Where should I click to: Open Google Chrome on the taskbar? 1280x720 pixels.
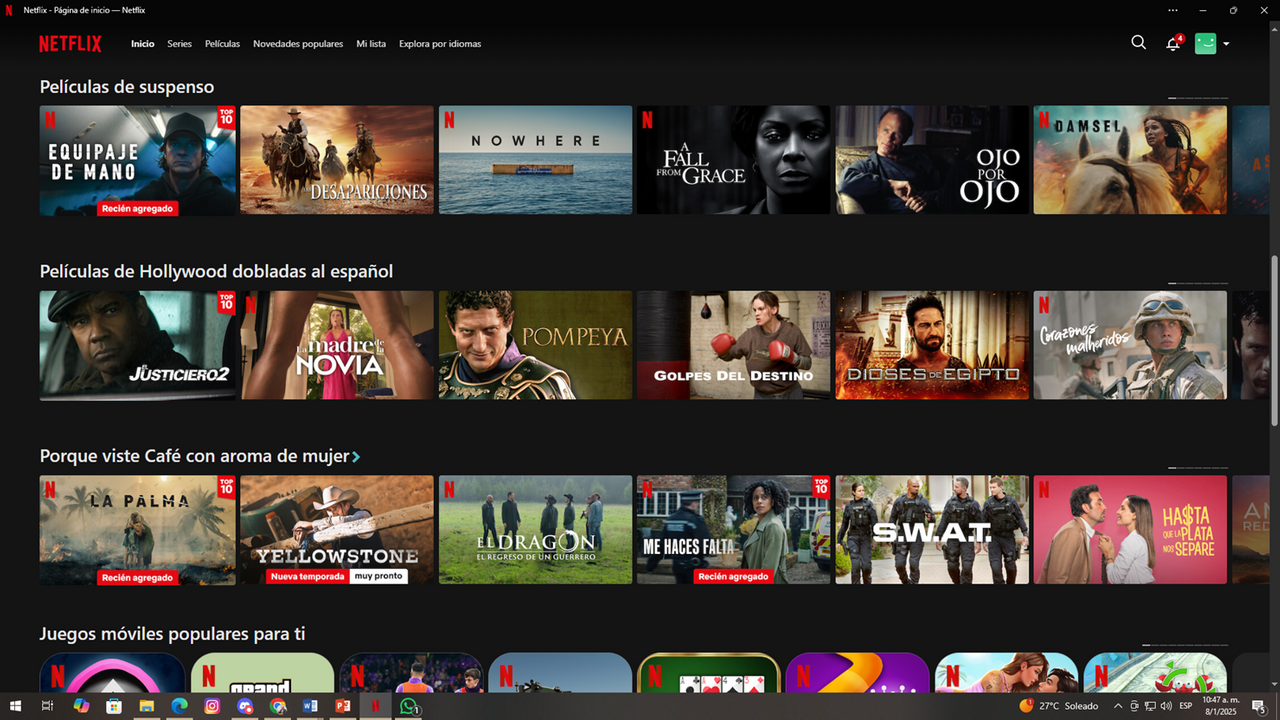[278, 706]
